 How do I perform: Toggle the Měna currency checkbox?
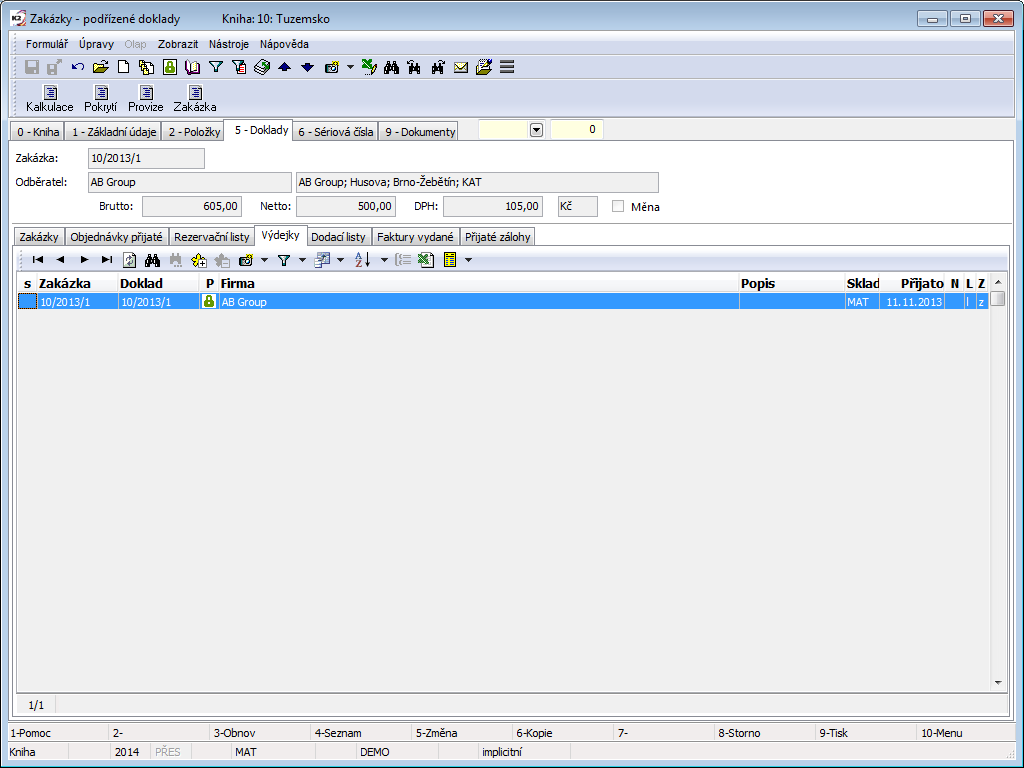tap(618, 206)
